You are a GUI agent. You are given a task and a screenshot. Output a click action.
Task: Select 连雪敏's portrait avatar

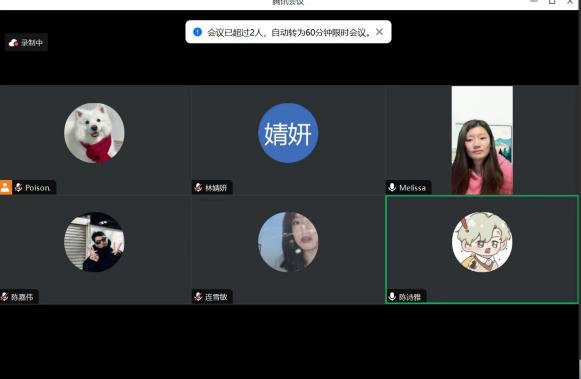tap(288, 242)
